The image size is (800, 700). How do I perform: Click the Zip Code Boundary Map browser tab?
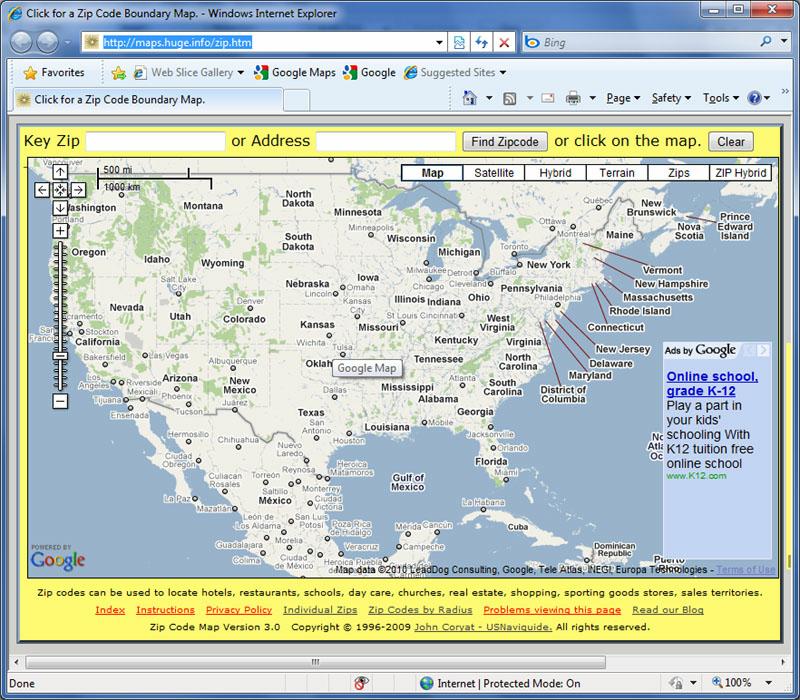(147, 99)
